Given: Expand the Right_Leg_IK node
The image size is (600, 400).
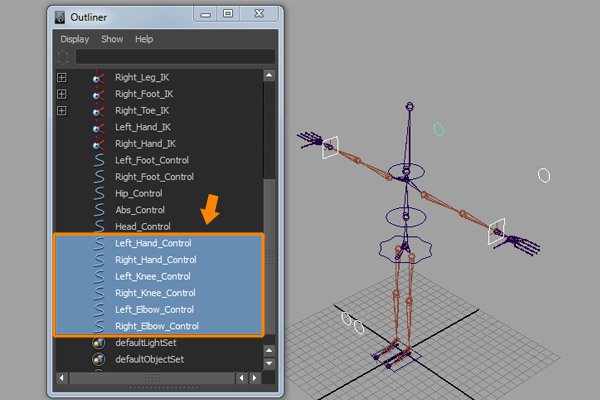Looking at the screenshot, I should pyautogui.click(x=62, y=78).
